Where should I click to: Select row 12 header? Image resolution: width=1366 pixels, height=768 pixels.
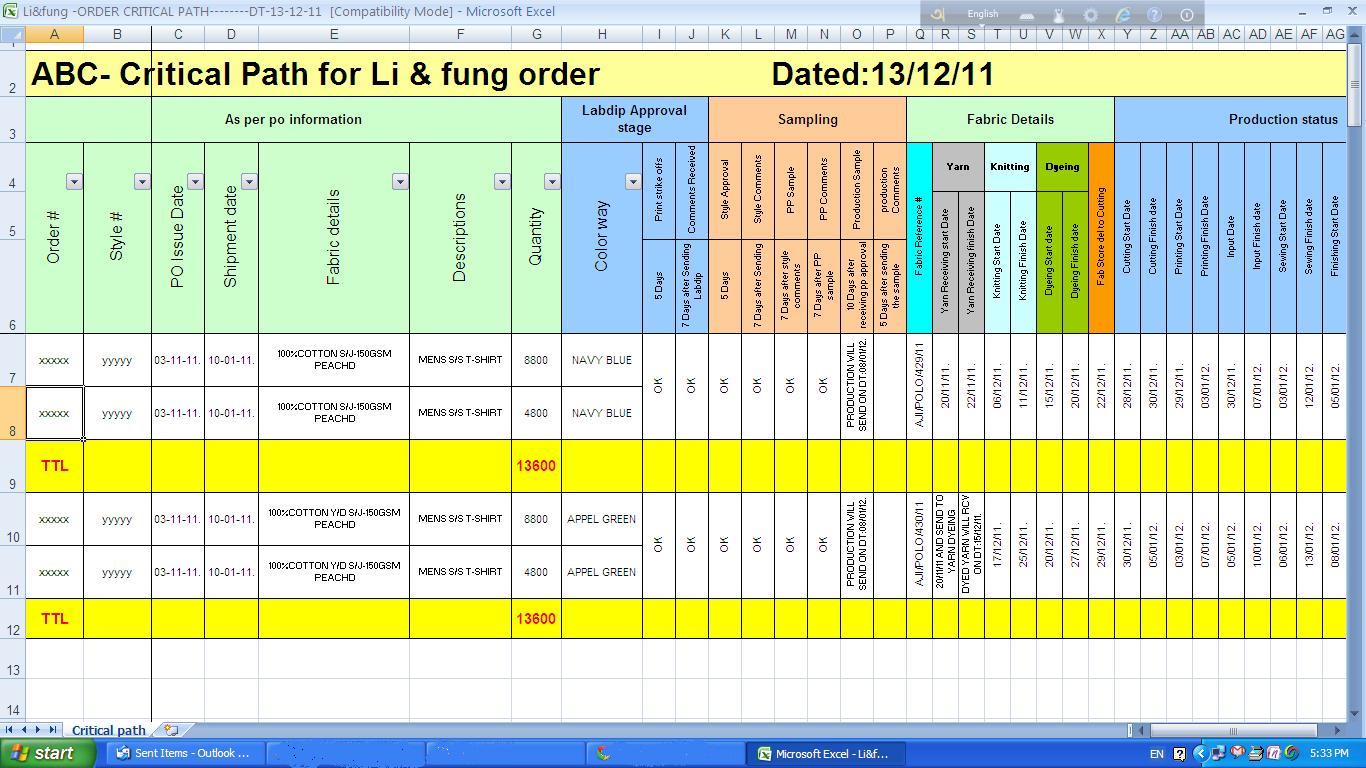[12, 619]
